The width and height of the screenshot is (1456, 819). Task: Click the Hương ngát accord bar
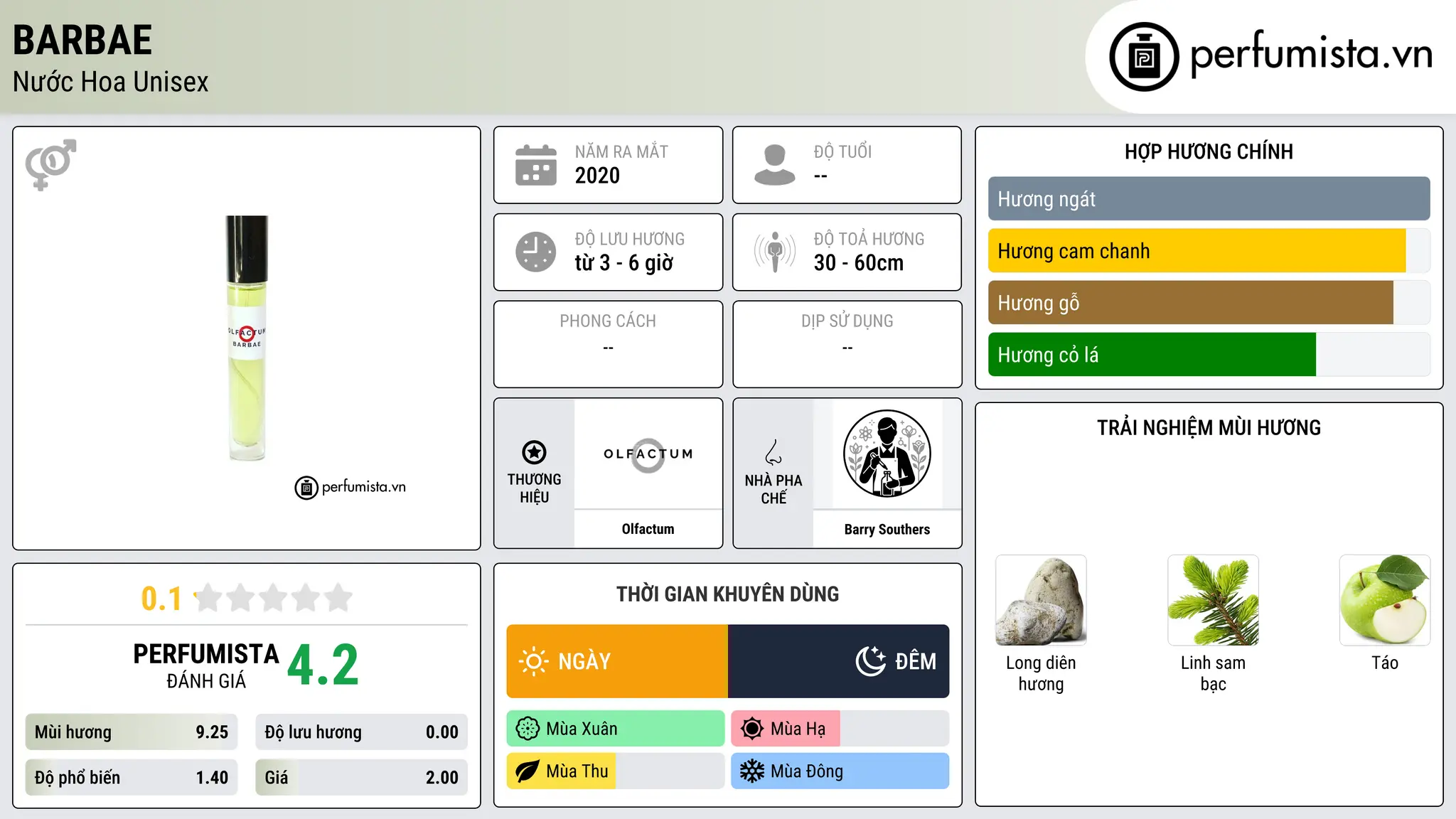[1209, 198]
